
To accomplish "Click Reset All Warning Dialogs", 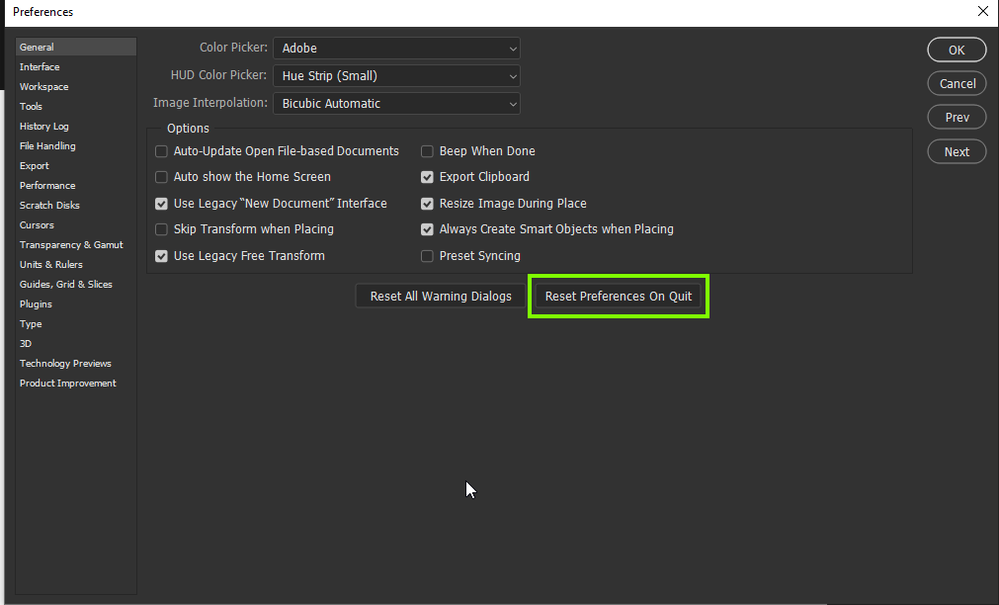I will click(x=440, y=296).
